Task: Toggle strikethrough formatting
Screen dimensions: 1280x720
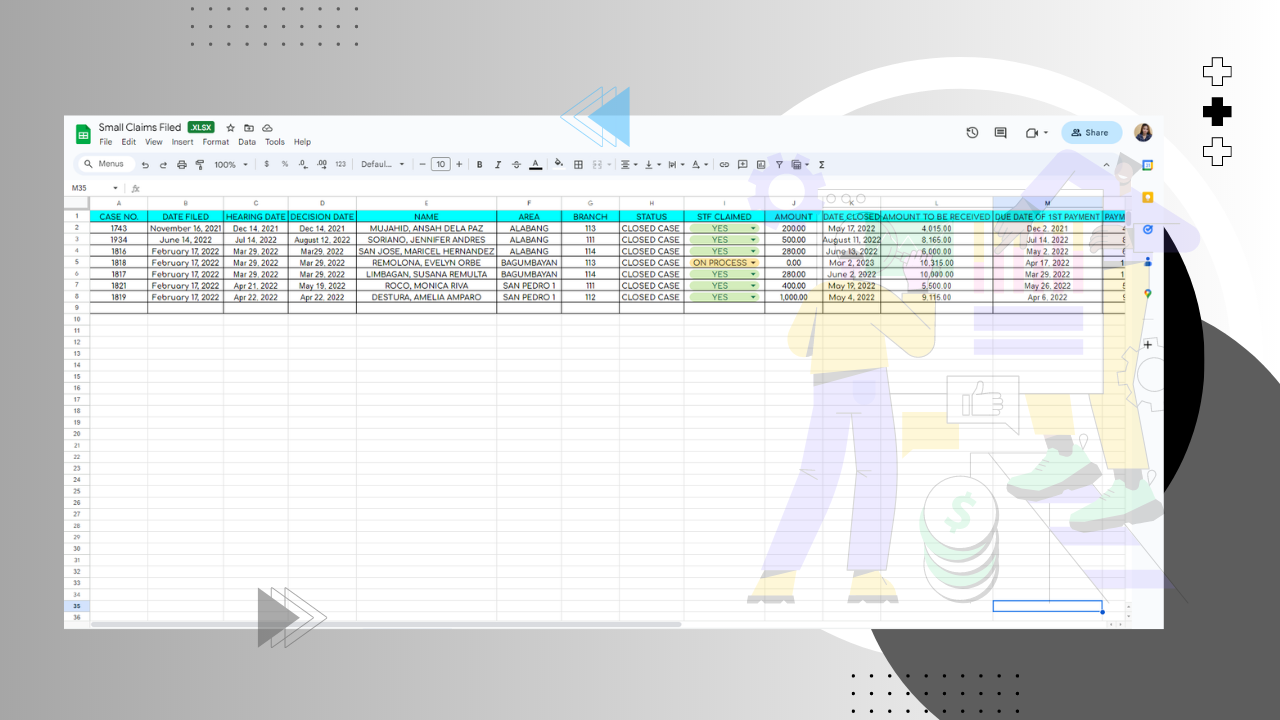Action: point(516,164)
